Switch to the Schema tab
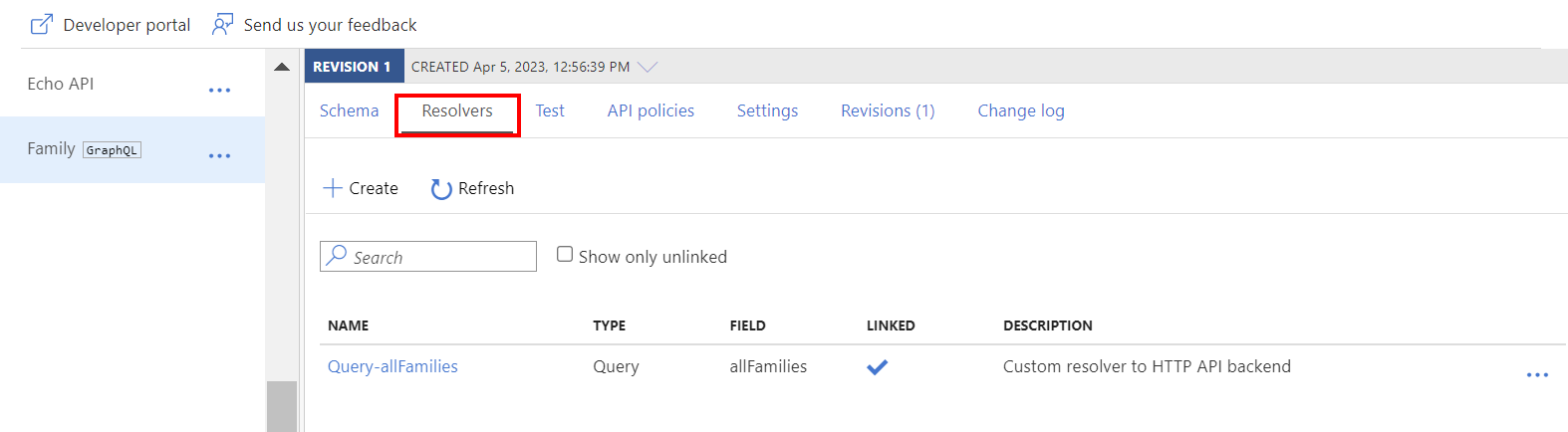The image size is (1568, 432). [x=349, y=110]
